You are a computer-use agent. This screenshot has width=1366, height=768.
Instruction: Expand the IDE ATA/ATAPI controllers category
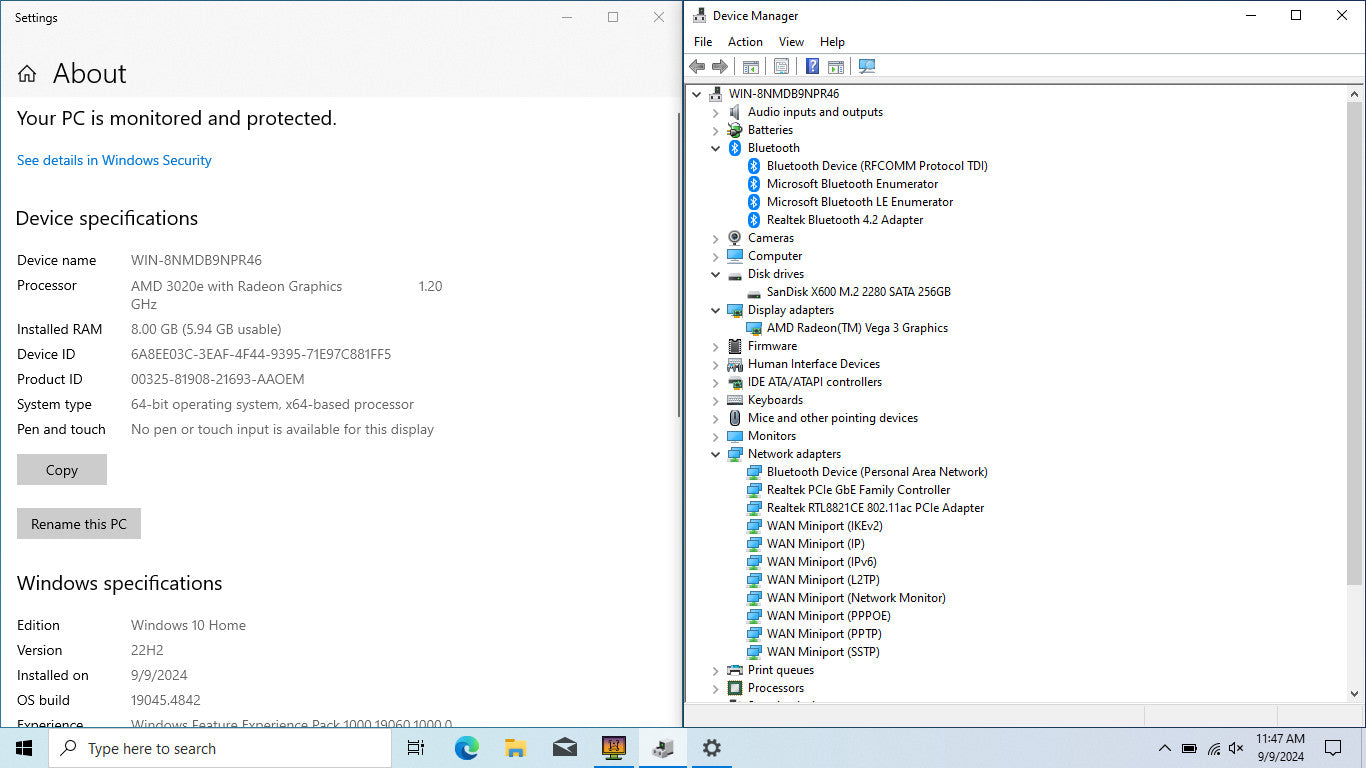(716, 382)
